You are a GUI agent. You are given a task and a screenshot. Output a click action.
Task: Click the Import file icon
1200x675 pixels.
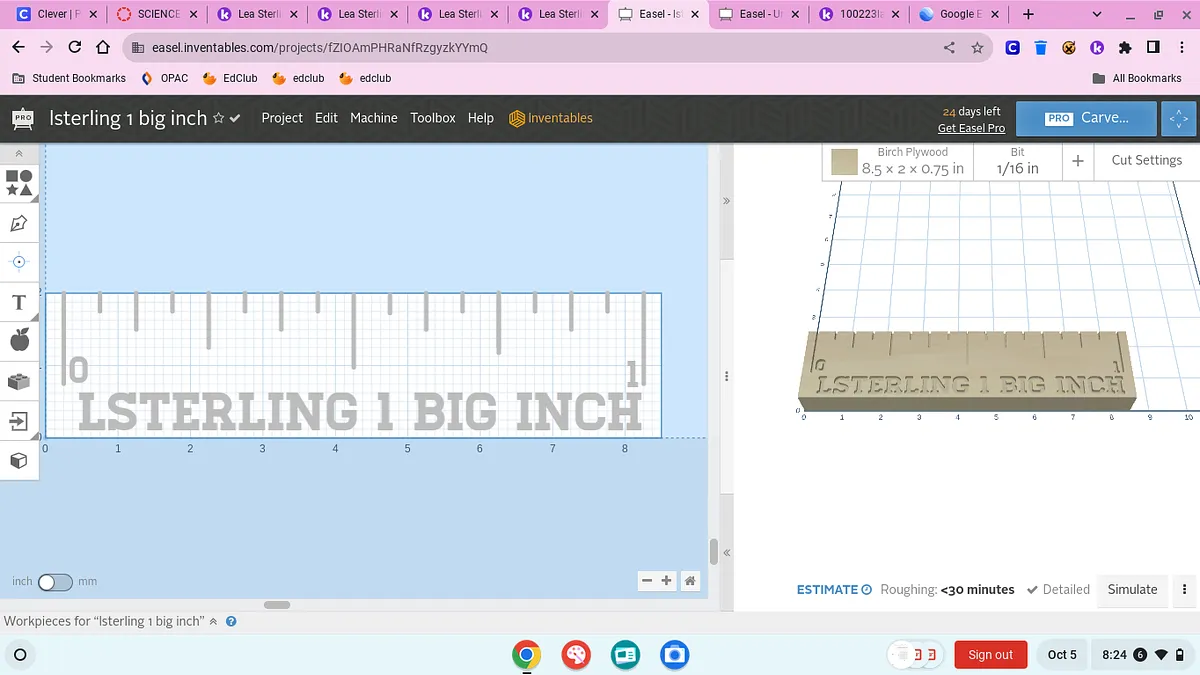(x=19, y=421)
